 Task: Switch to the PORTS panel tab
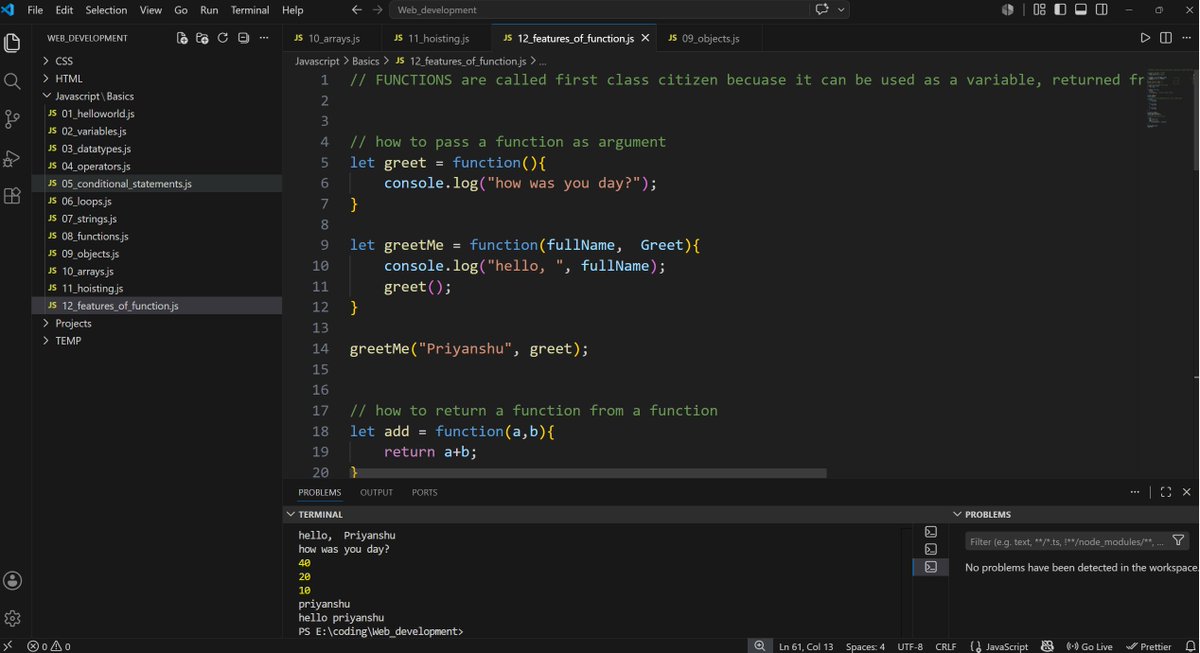click(424, 492)
